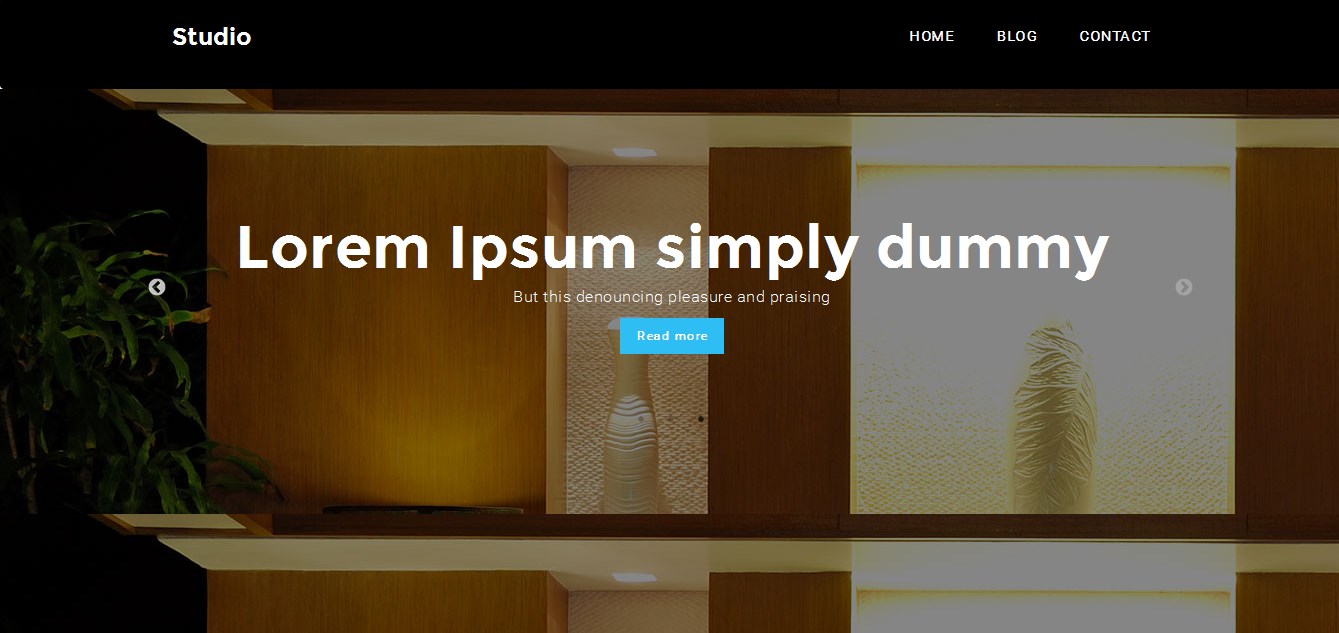Select the first faint slider dot
Screen dimensions: 1339x633
pos(641,419)
